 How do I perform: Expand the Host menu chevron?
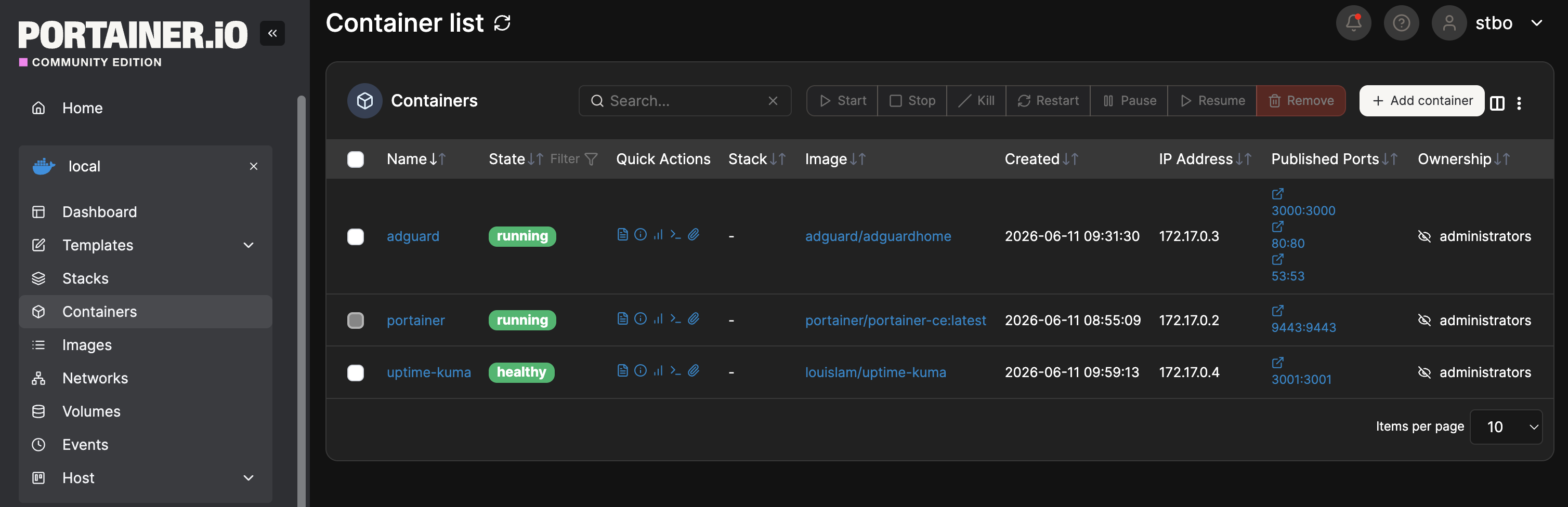[x=249, y=478]
